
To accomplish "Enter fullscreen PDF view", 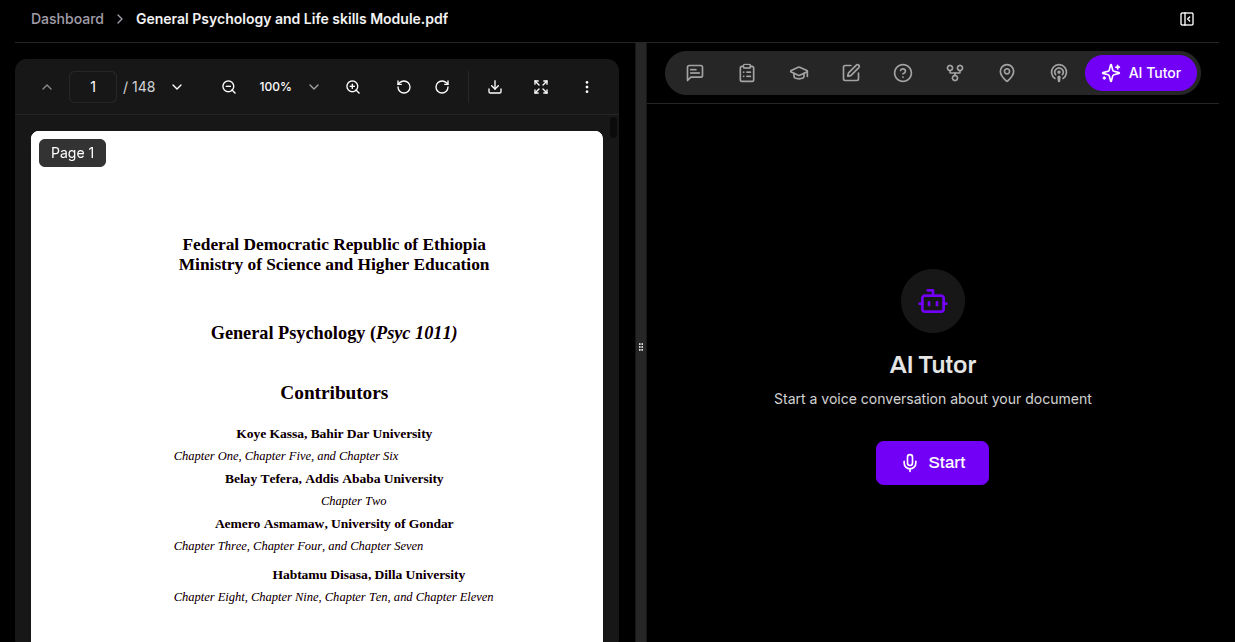I will click(x=541, y=87).
